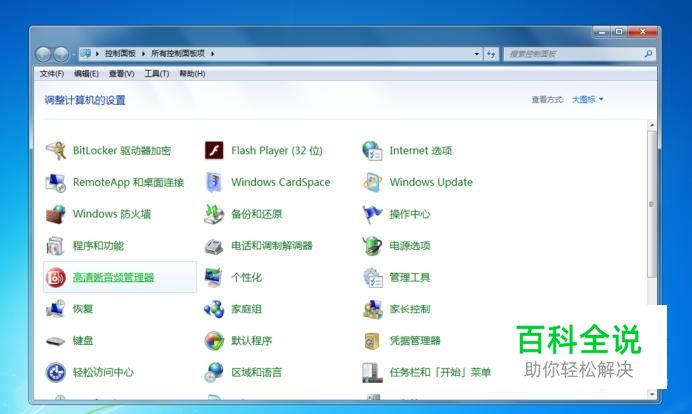Open the 任务栏和「开始」菜单 icon
The image size is (692, 414).
pyautogui.click(x=372, y=373)
